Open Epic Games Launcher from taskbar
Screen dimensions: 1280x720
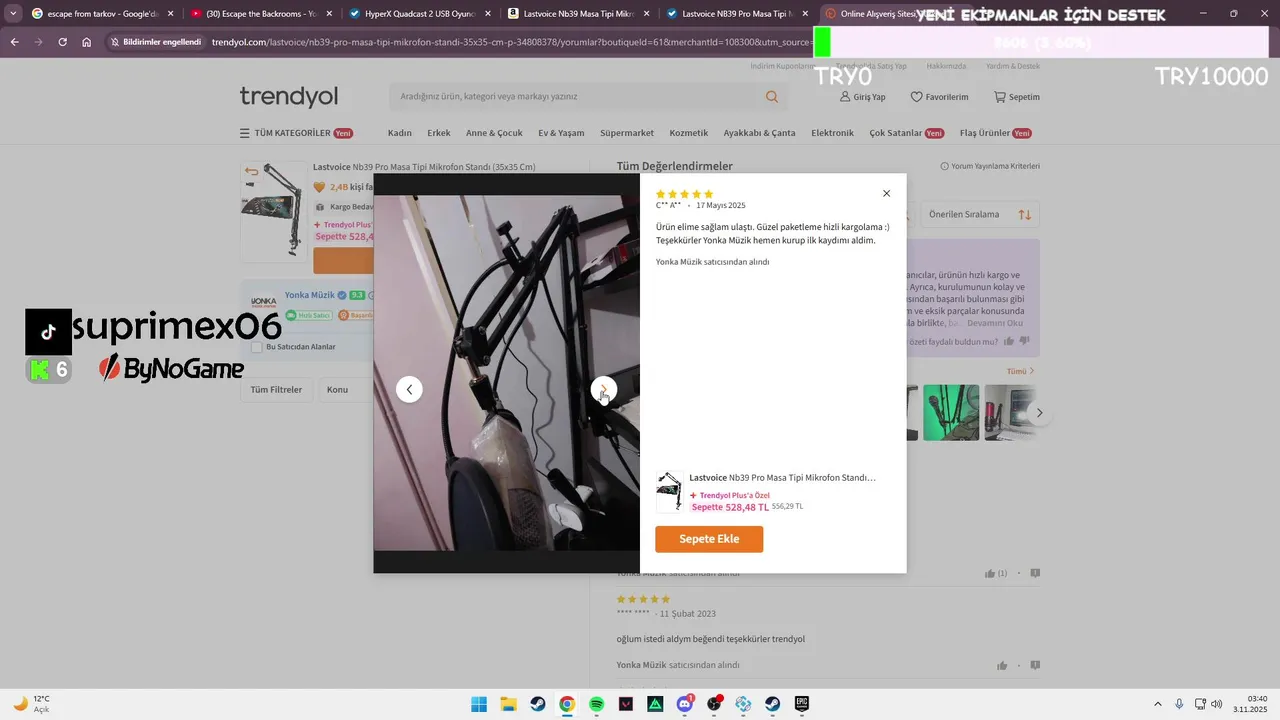point(802,704)
